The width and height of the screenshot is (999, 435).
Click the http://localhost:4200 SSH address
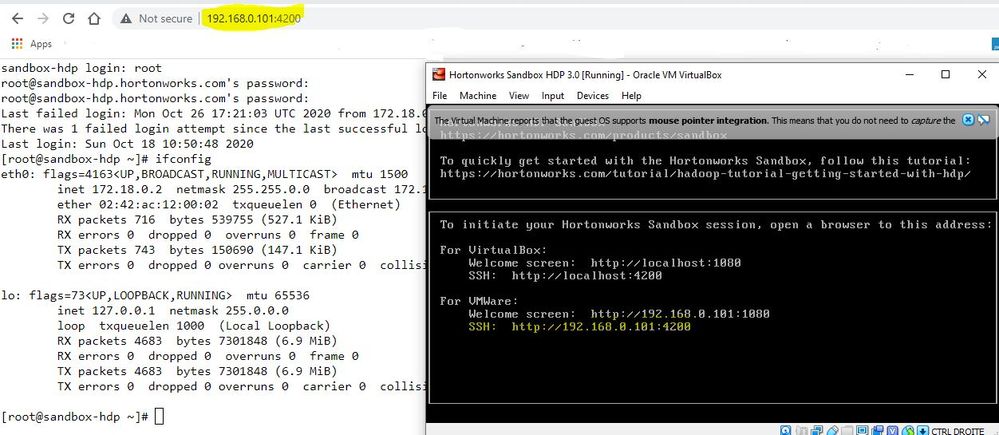click(587, 276)
